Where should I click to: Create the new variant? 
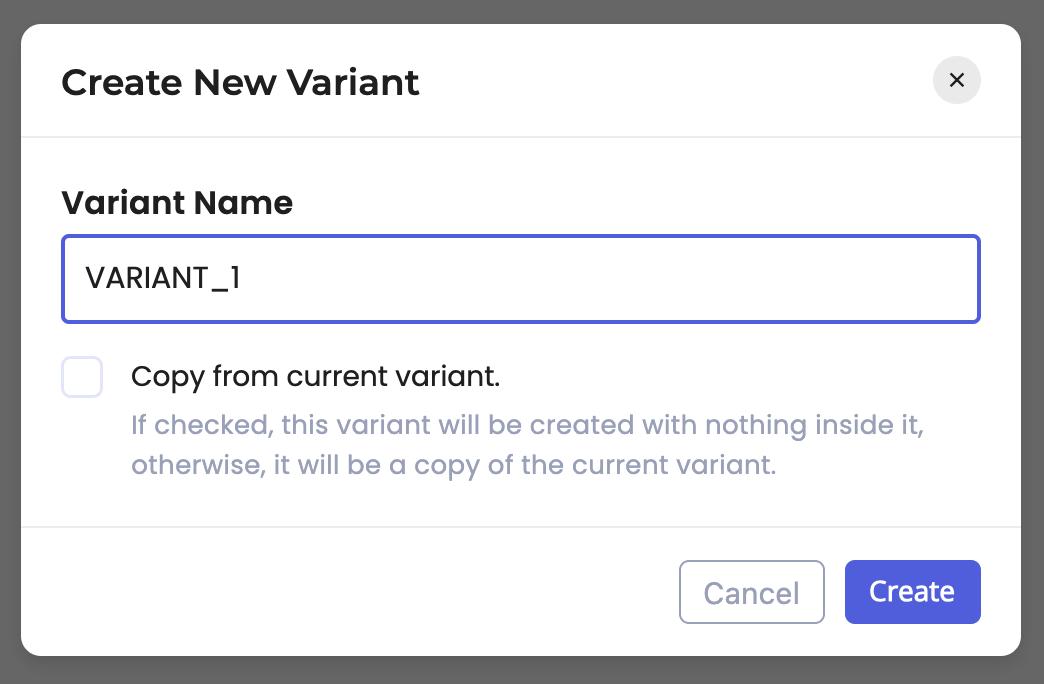tap(912, 592)
